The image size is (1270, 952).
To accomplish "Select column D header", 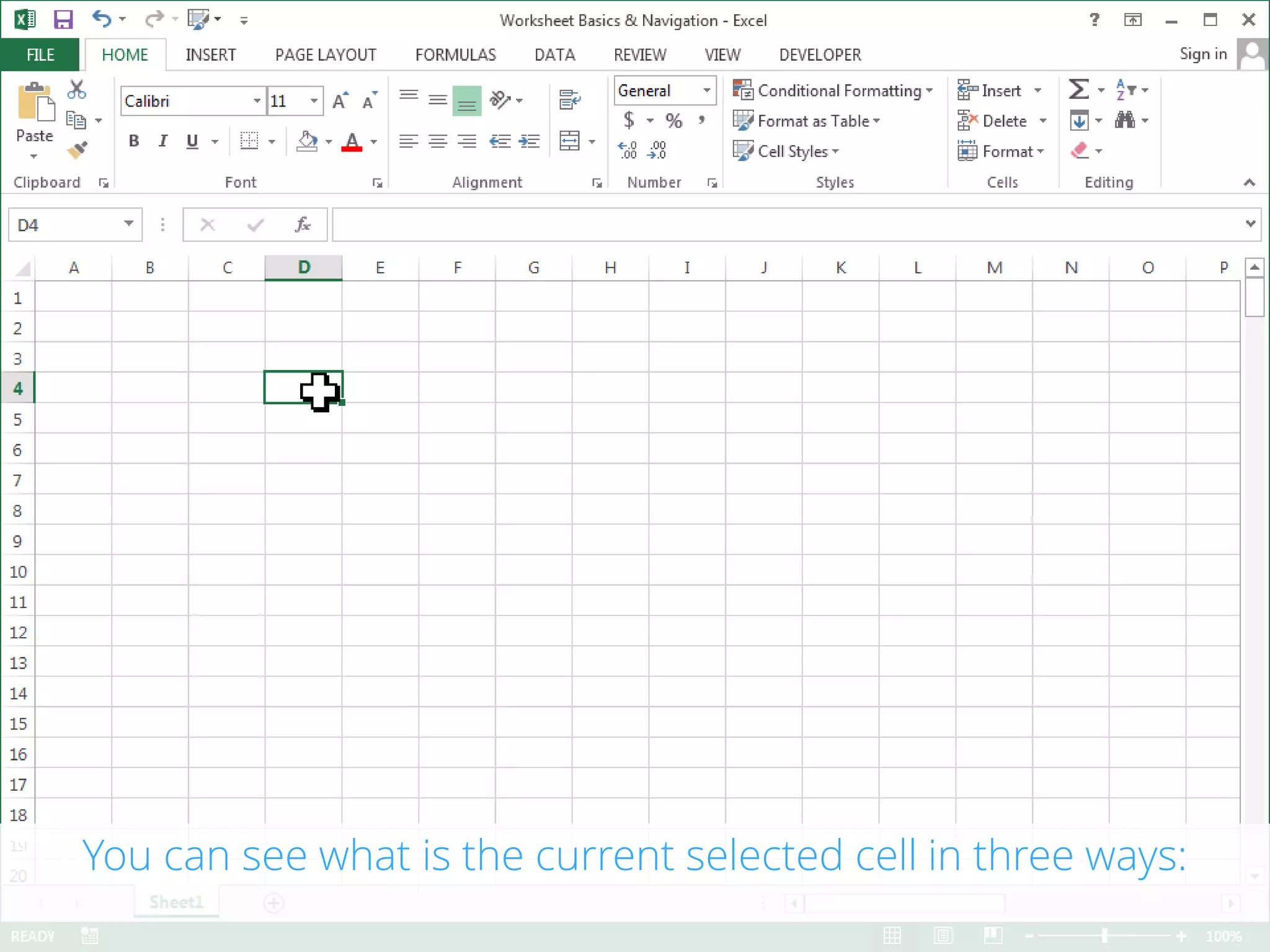I will (303, 267).
